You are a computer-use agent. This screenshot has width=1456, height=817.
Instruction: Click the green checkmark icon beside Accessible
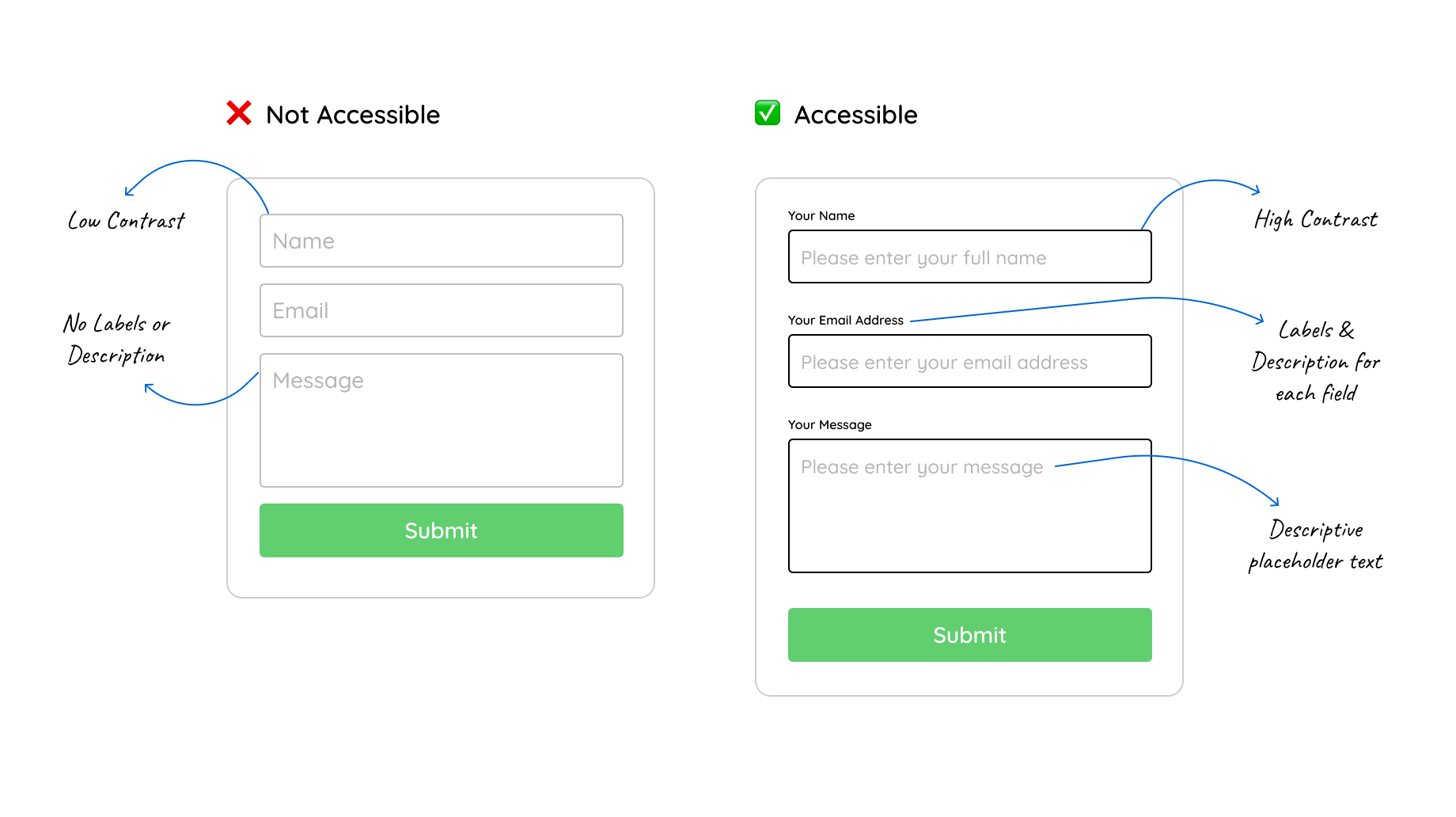tap(768, 113)
